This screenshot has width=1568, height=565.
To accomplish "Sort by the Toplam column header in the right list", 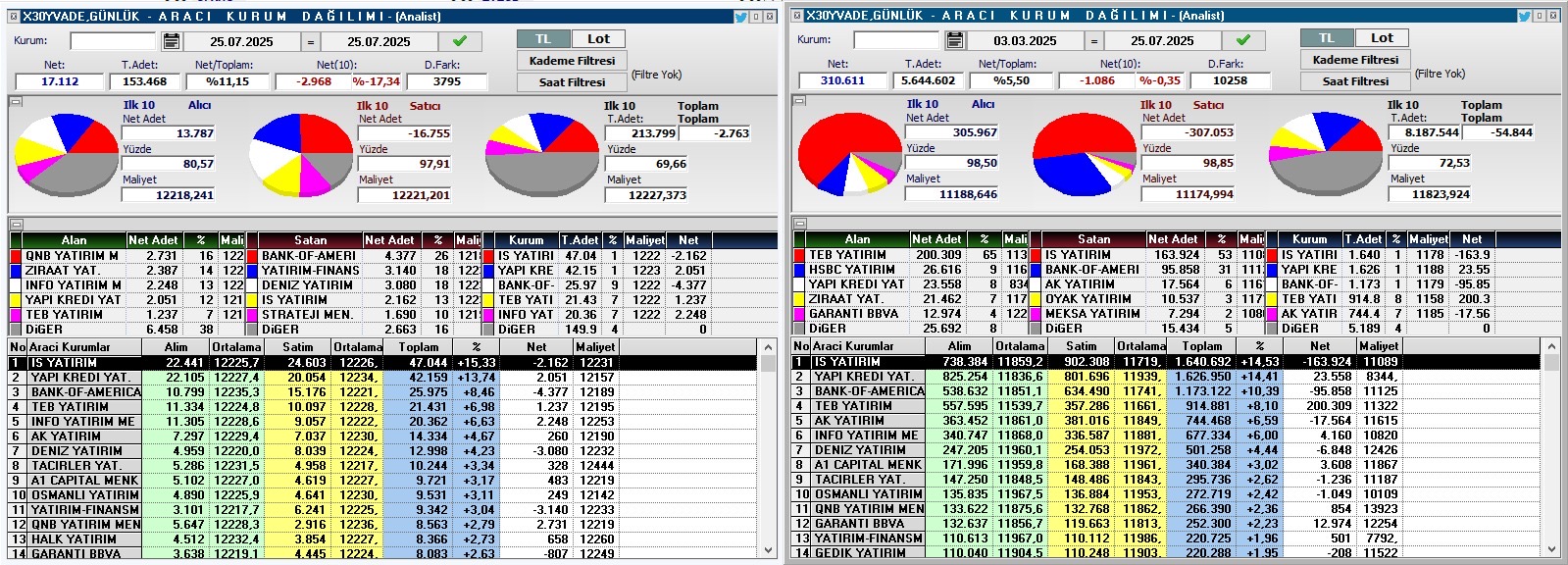I will point(1201,346).
